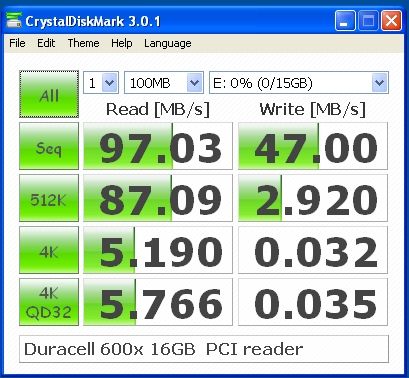Open the Edit menu
The height and width of the screenshot is (378, 409).
click(46, 43)
